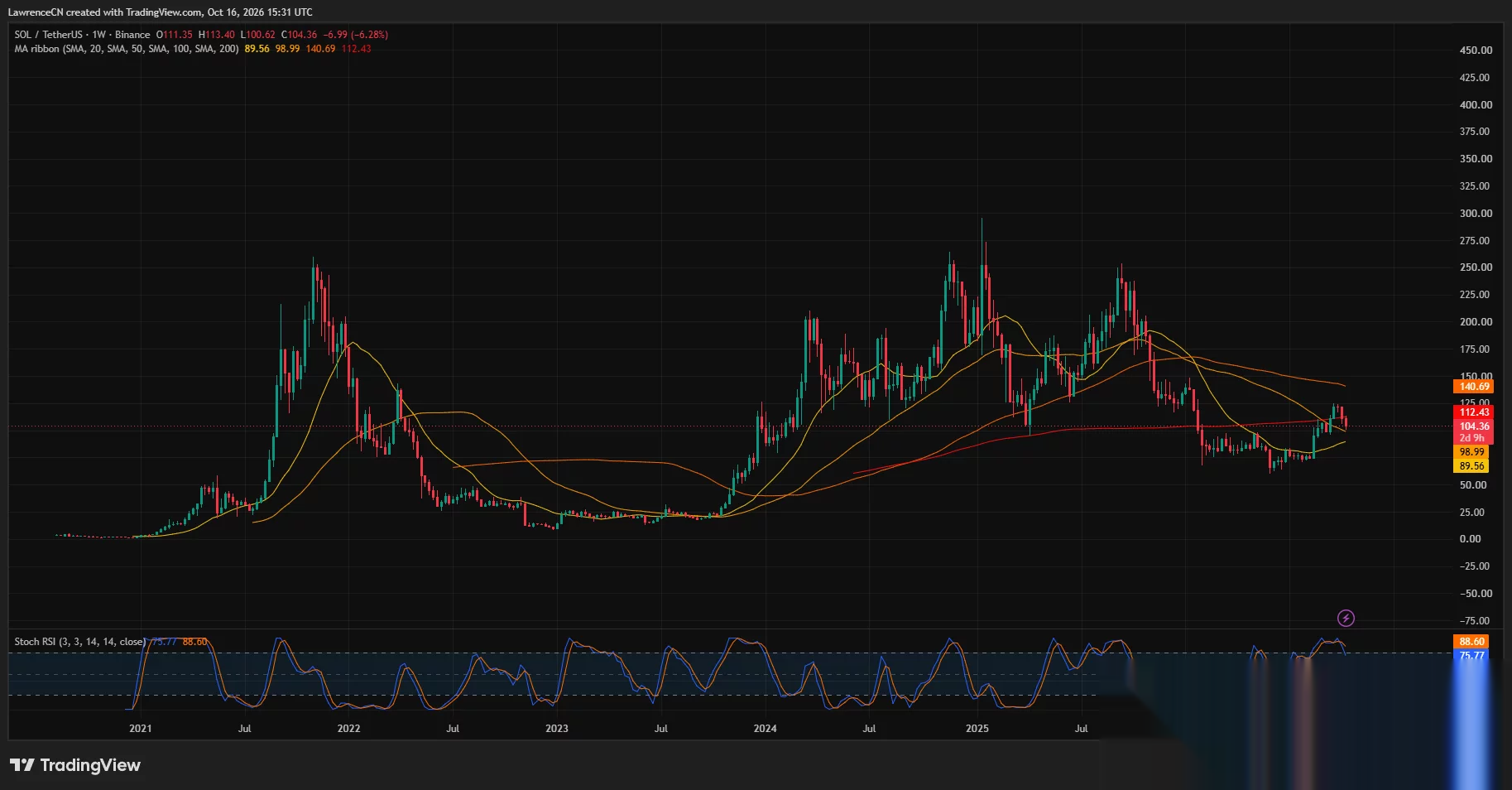Click the H113.40 high value in legend
1512x790 pixels.
pyautogui.click(x=217, y=35)
